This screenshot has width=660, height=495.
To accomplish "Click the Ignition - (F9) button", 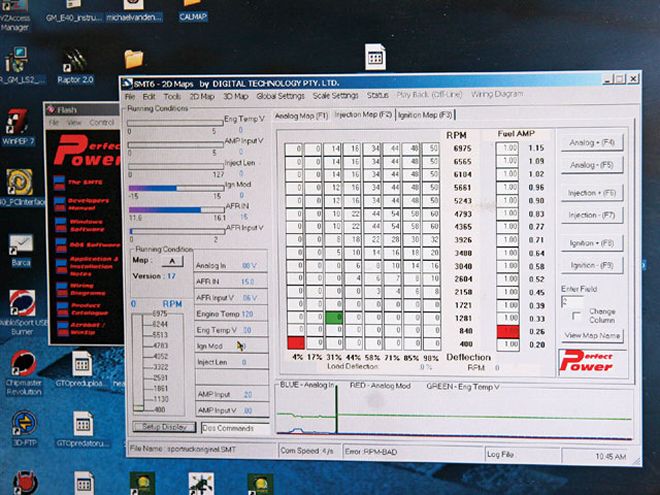I will (x=592, y=266).
